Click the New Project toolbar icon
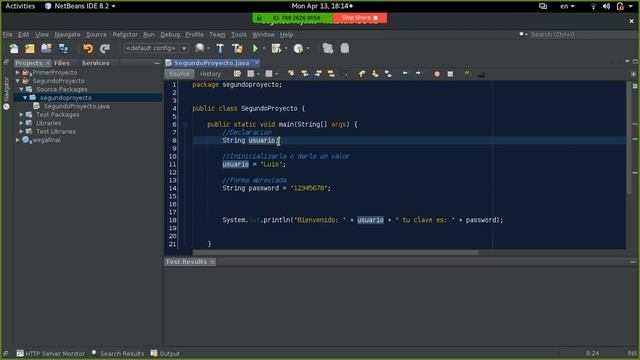 click(30, 49)
